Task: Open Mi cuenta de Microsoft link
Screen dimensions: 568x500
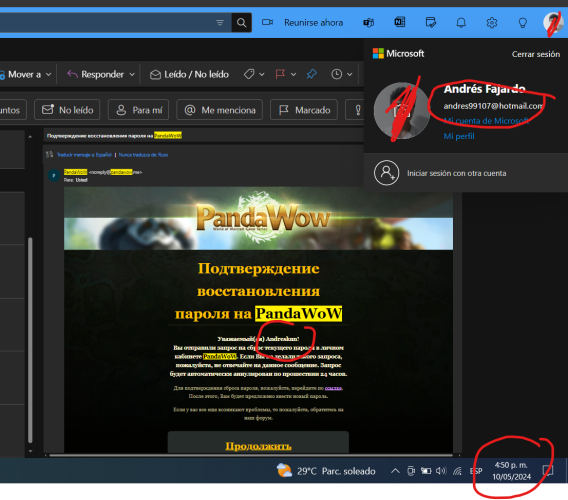Action: click(486, 121)
